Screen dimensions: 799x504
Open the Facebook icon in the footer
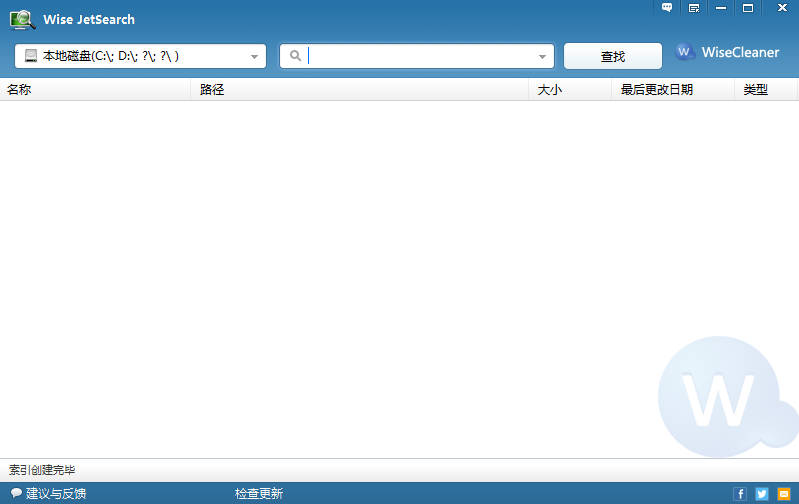(x=740, y=494)
